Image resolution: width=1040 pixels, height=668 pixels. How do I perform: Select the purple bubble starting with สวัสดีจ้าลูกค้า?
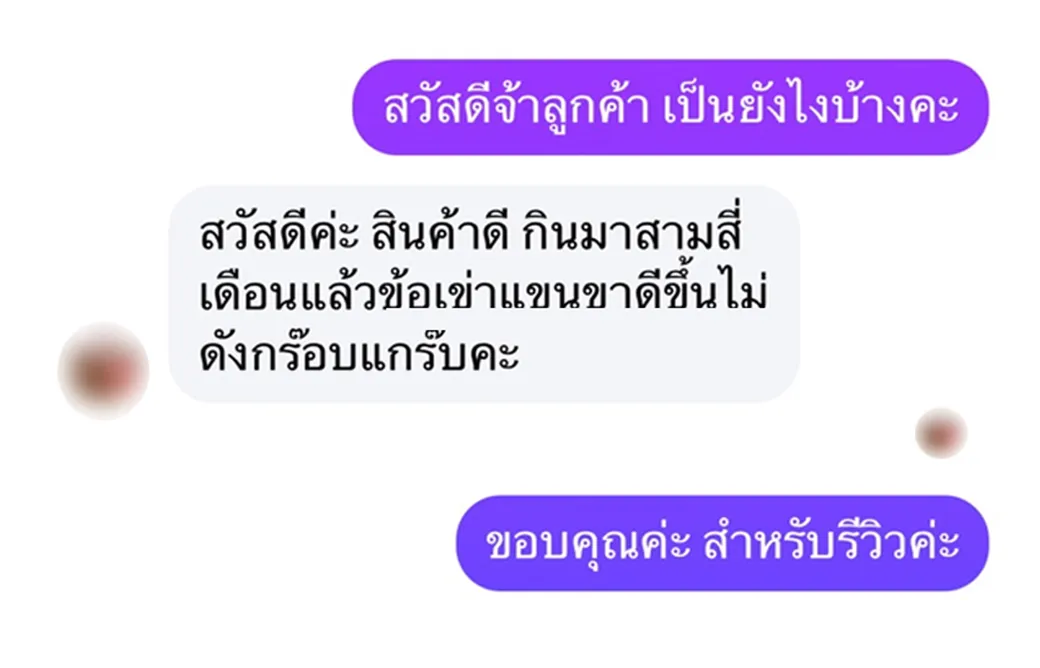click(x=670, y=107)
